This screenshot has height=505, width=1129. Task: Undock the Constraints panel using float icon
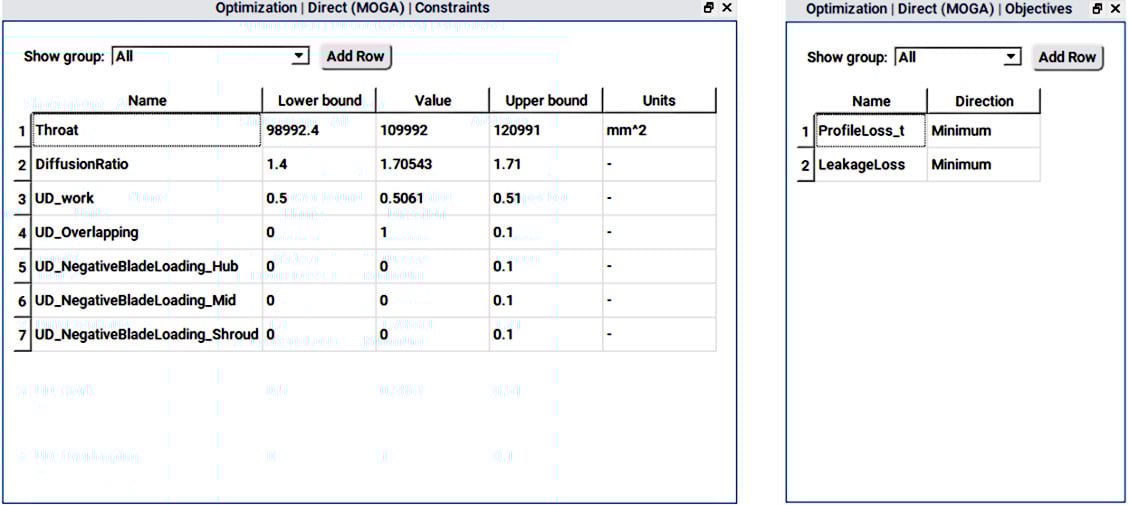tap(709, 8)
